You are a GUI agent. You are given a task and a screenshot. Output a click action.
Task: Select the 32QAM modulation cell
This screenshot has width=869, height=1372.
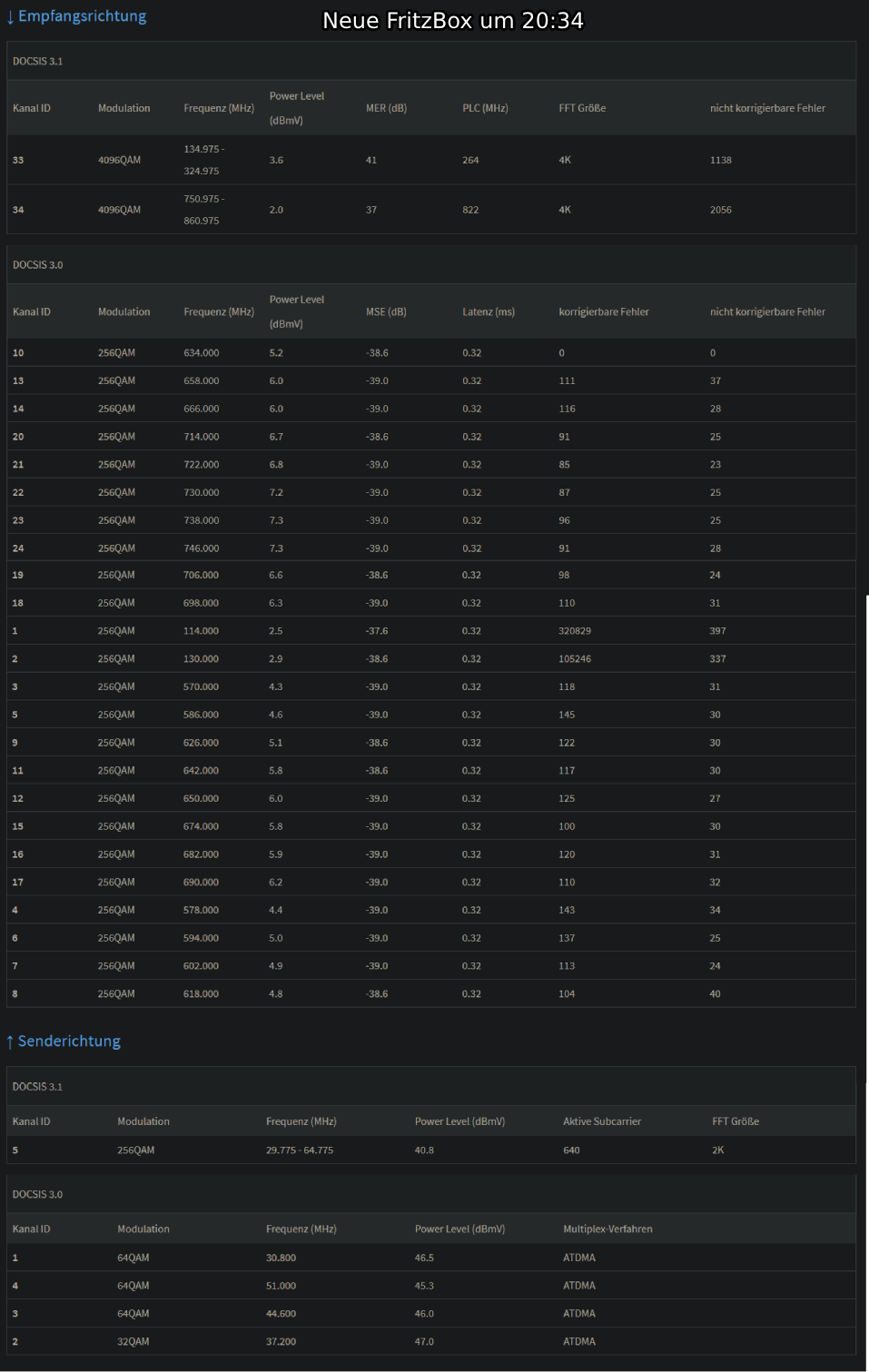[x=133, y=1342]
